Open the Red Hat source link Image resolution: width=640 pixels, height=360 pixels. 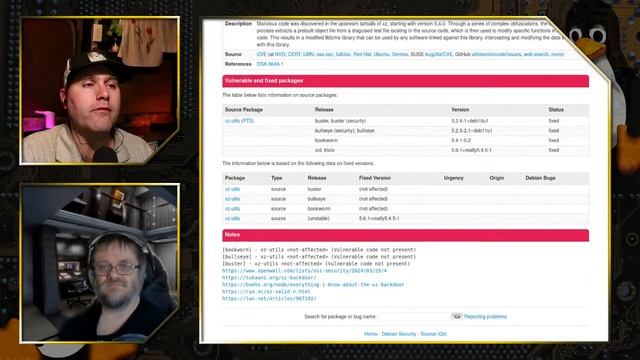coord(362,54)
